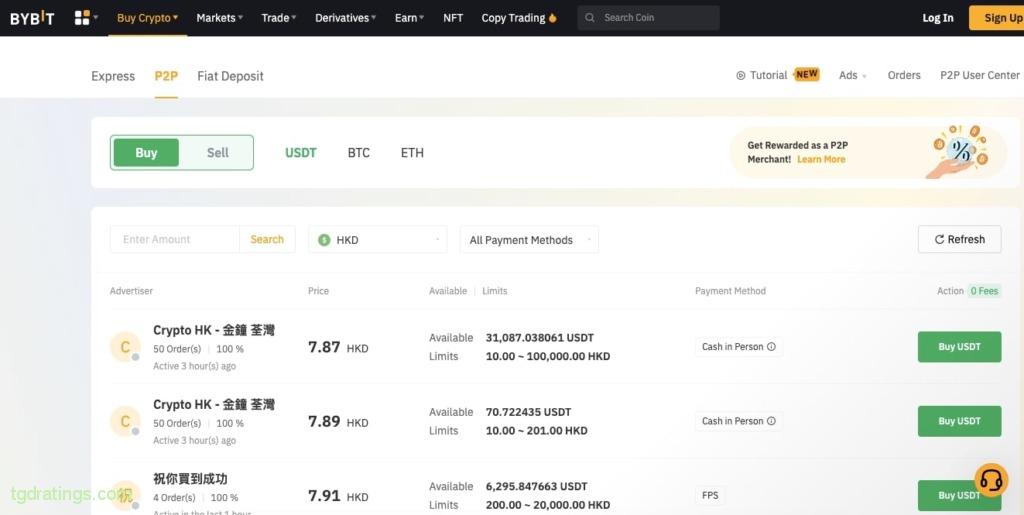The width and height of the screenshot is (1024, 515).
Task: Switch to the Fiat Deposit tab
Action: [231, 76]
